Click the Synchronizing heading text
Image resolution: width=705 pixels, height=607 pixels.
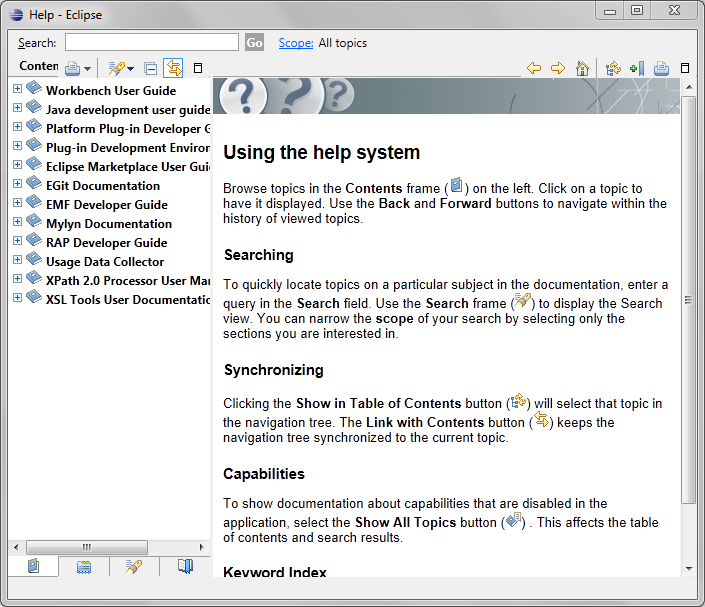[273, 370]
